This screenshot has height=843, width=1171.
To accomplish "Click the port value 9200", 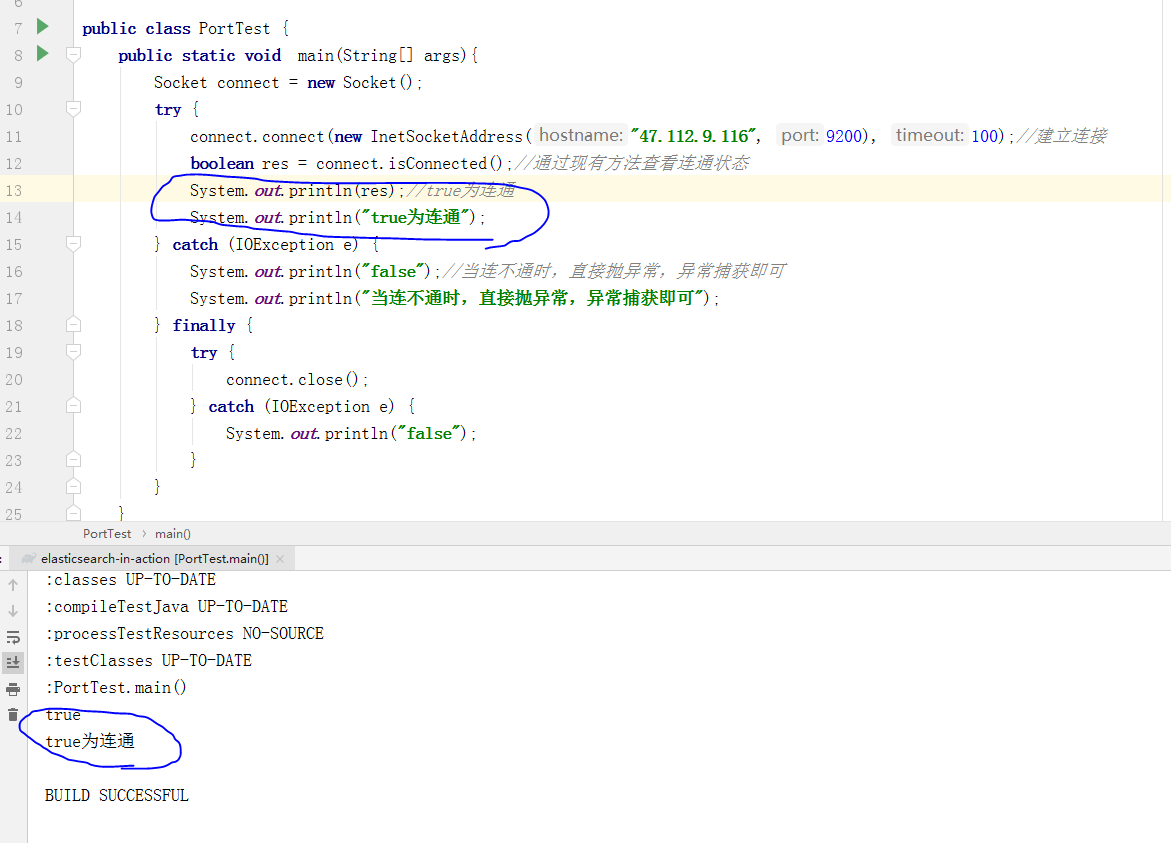I will [844, 136].
